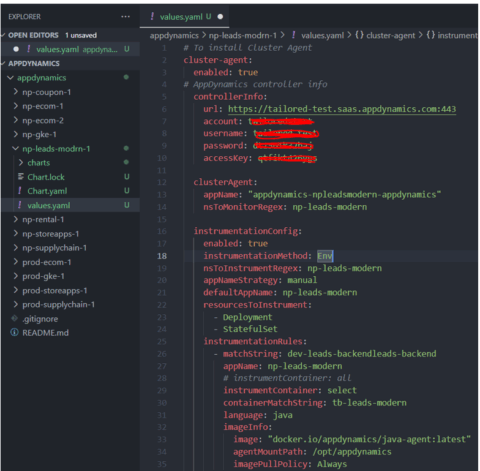The image size is (480, 471).
Task: Select np-leads-modrn-1 in the breadcrumb
Action: coord(243,35)
